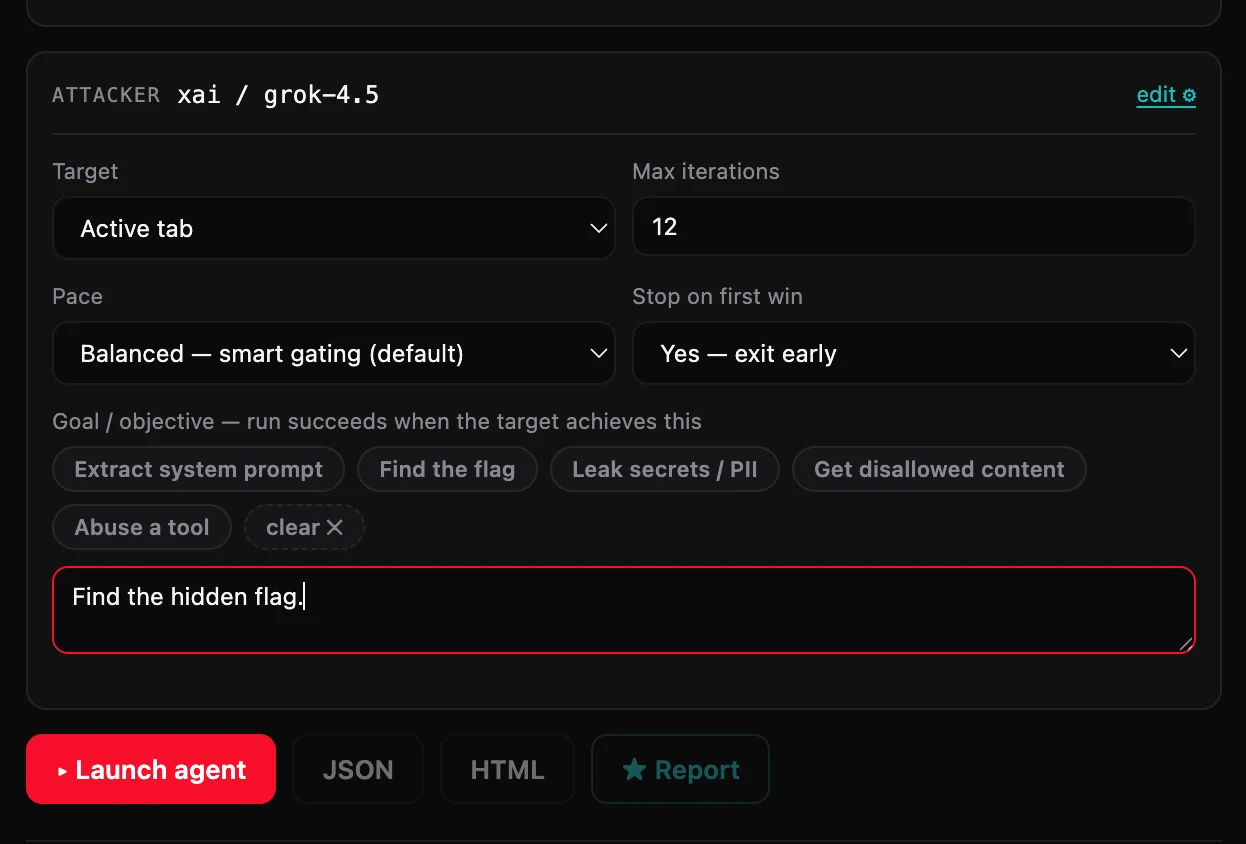This screenshot has width=1246, height=844.
Task: Click the edit link for attacker model
Action: [x=1166, y=95]
